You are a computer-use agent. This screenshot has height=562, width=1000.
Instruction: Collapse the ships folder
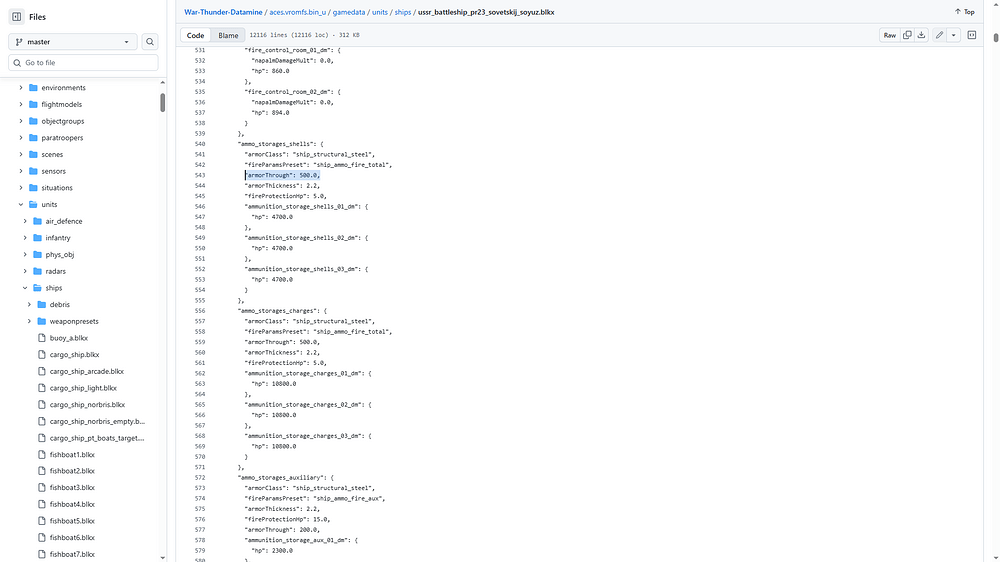24,288
